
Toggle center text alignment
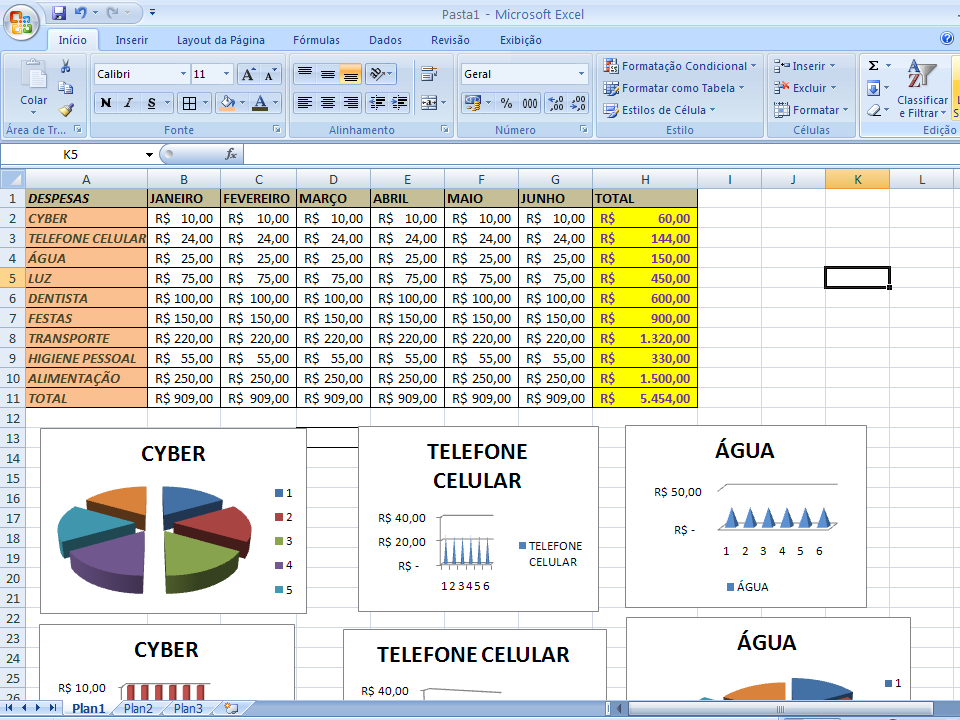click(x=327, y=102)
